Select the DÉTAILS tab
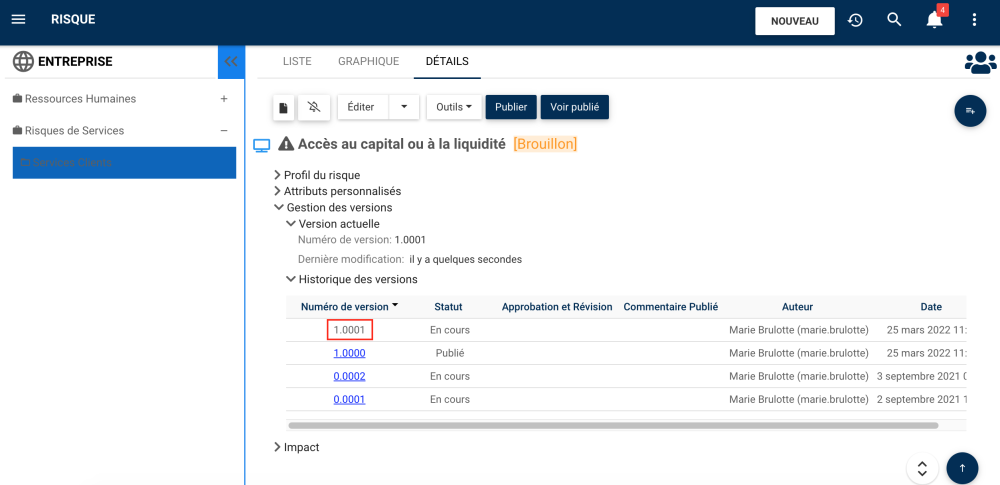This screenshot has width=1000, height=485. (447, 61)
